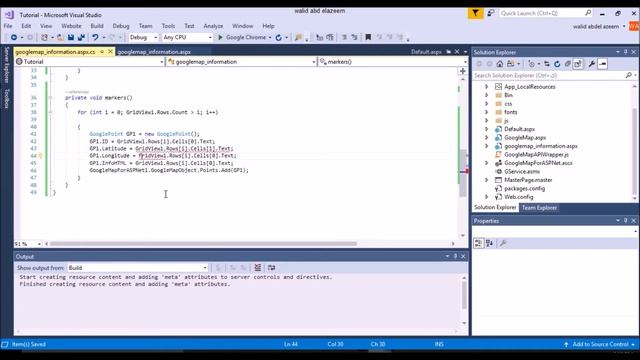Viewport: 640px width, 360px height.
Task: Click the Save icon in toolbar
Action: (x=71, y=38)
